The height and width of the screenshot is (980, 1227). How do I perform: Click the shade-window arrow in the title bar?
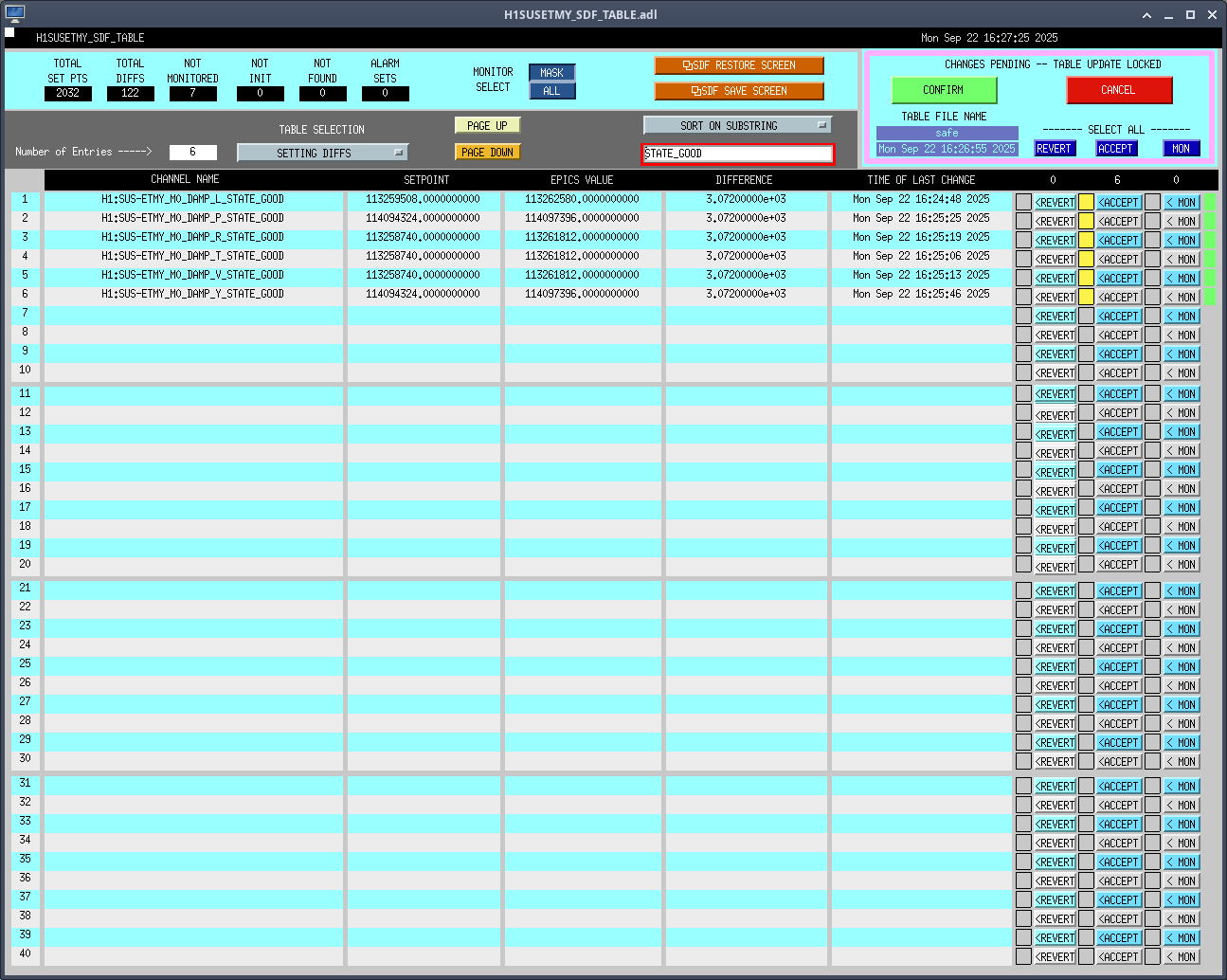point(1146,15)
